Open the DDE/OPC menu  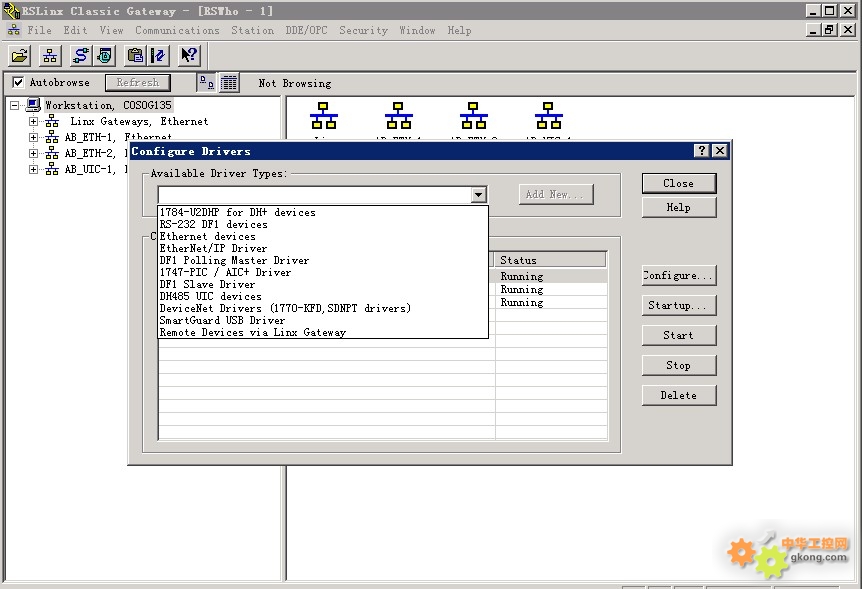(x=306, y=30)
